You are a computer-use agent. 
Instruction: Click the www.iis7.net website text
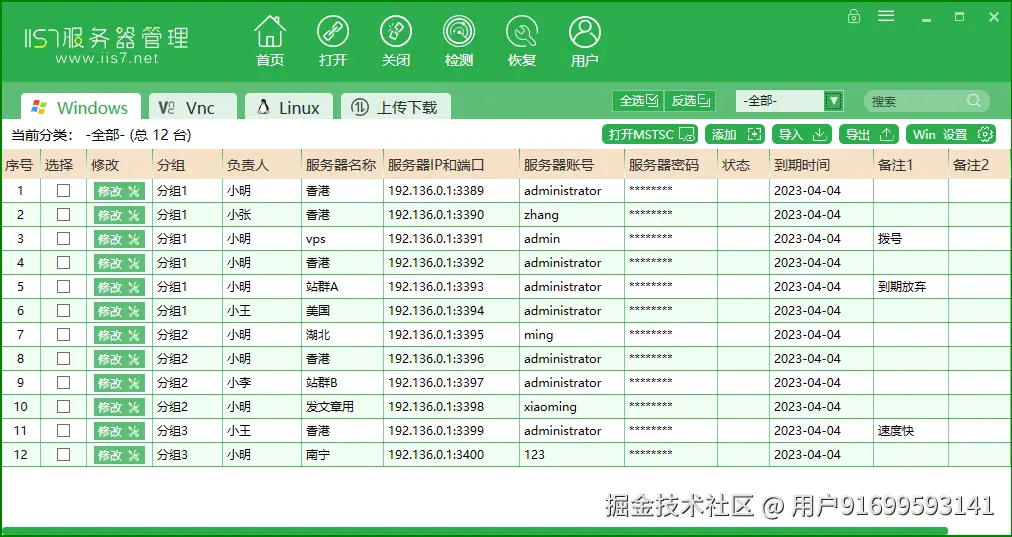106,59
